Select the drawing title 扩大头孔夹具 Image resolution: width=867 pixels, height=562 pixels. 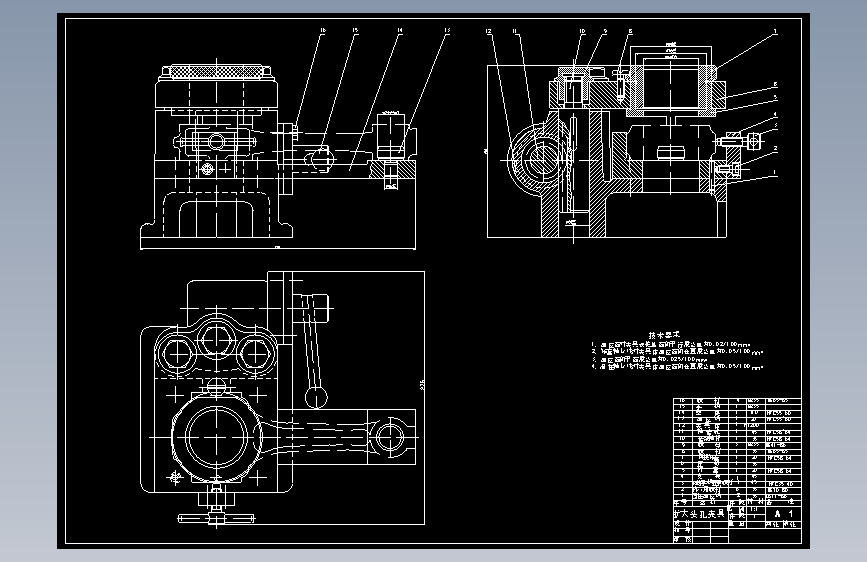[699, 513]
